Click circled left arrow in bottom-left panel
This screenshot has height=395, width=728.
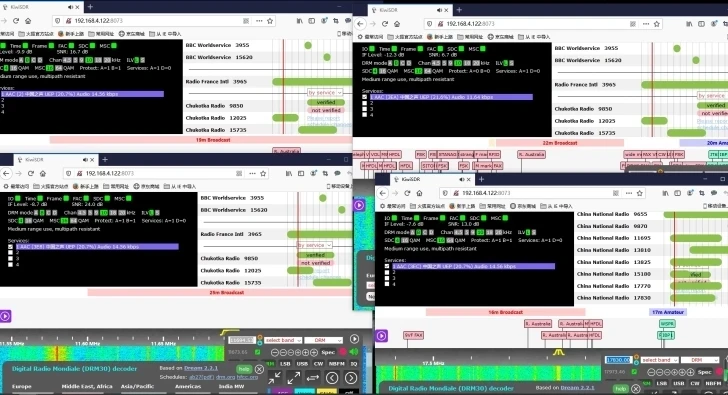[x=332, y=378]
